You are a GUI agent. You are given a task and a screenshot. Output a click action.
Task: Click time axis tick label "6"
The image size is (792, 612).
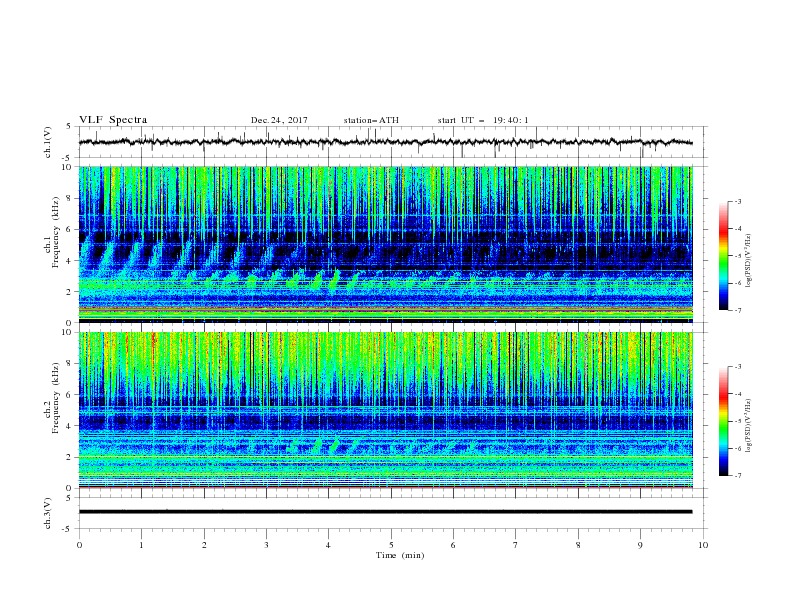453,545
